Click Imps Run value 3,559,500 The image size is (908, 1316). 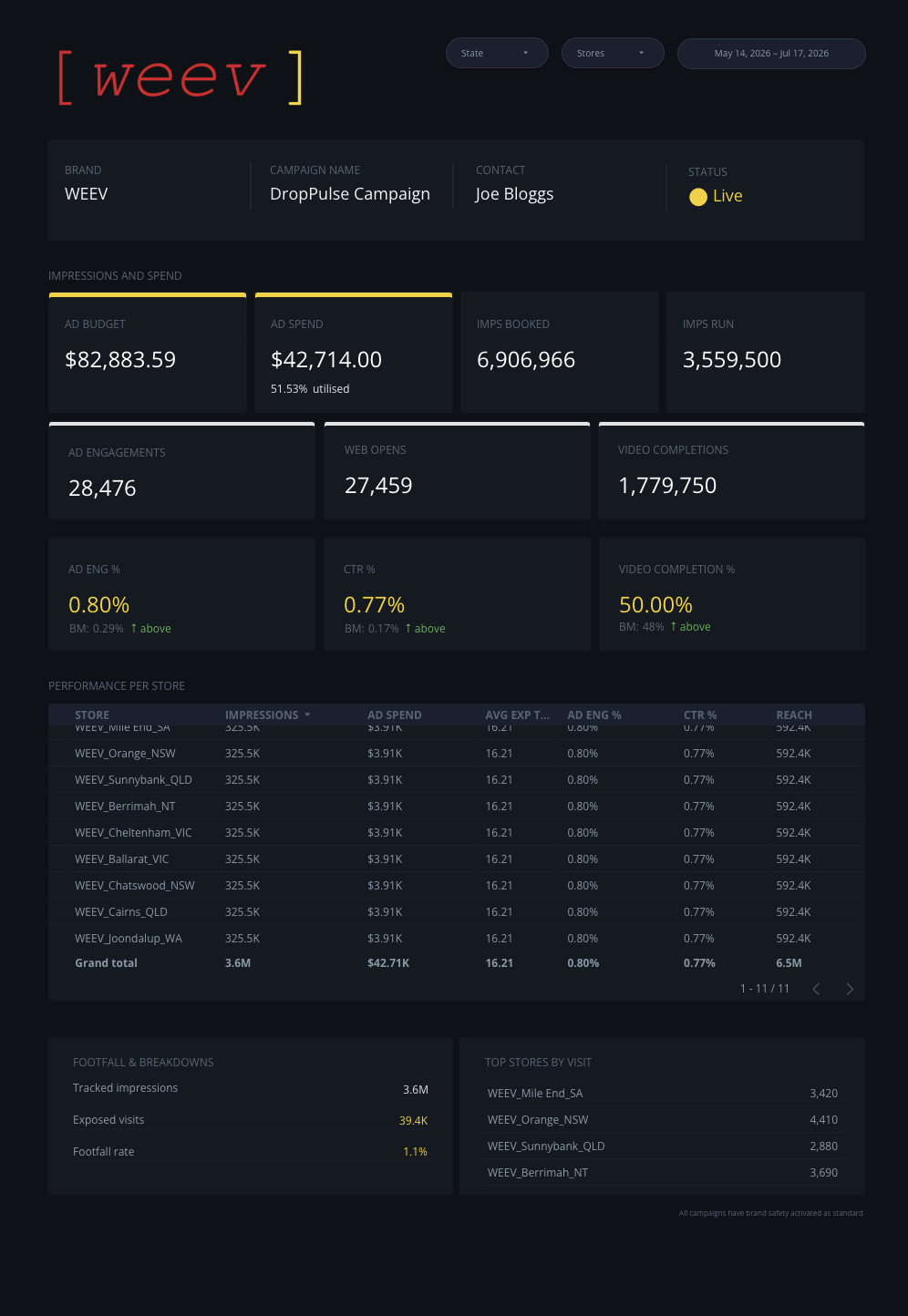click(x=732, y=360)
